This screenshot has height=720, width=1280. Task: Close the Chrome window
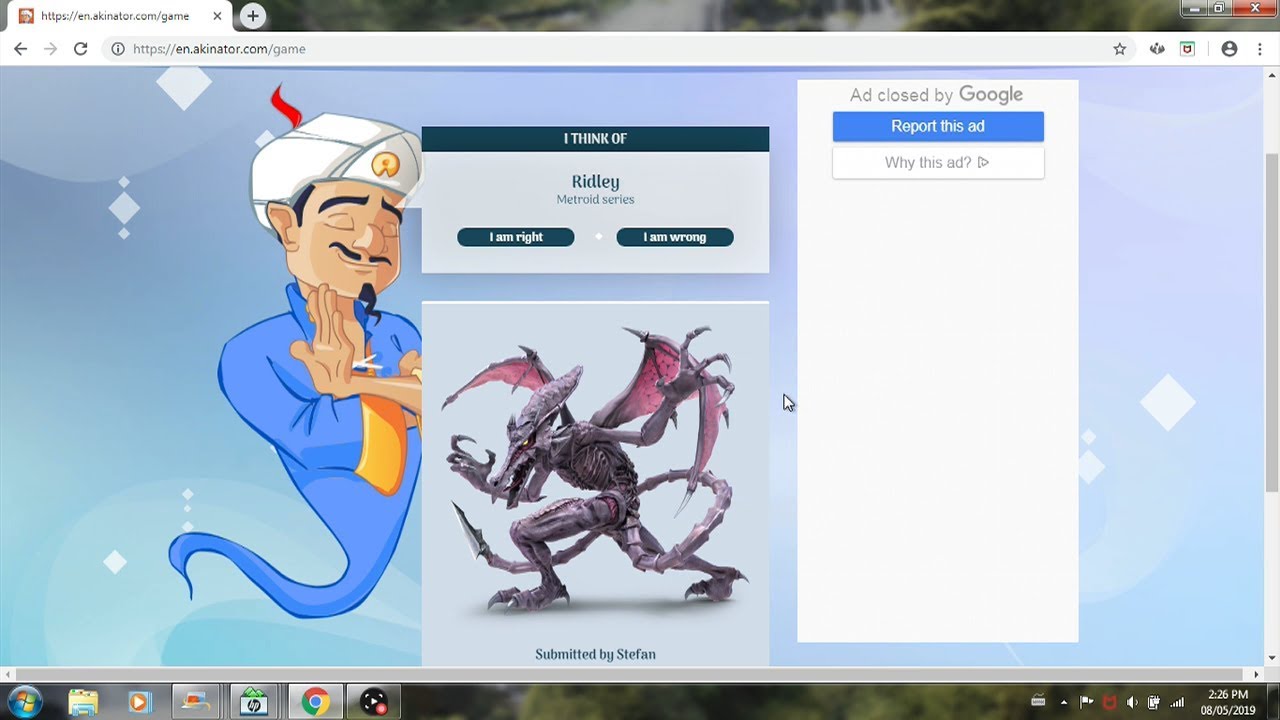[1253, 8]
